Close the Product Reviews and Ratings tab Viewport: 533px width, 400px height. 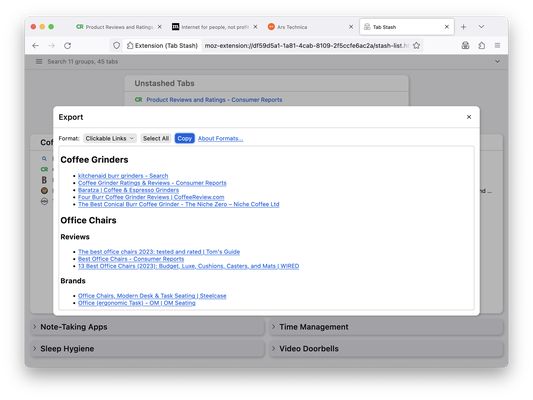[x=159, y=27]
